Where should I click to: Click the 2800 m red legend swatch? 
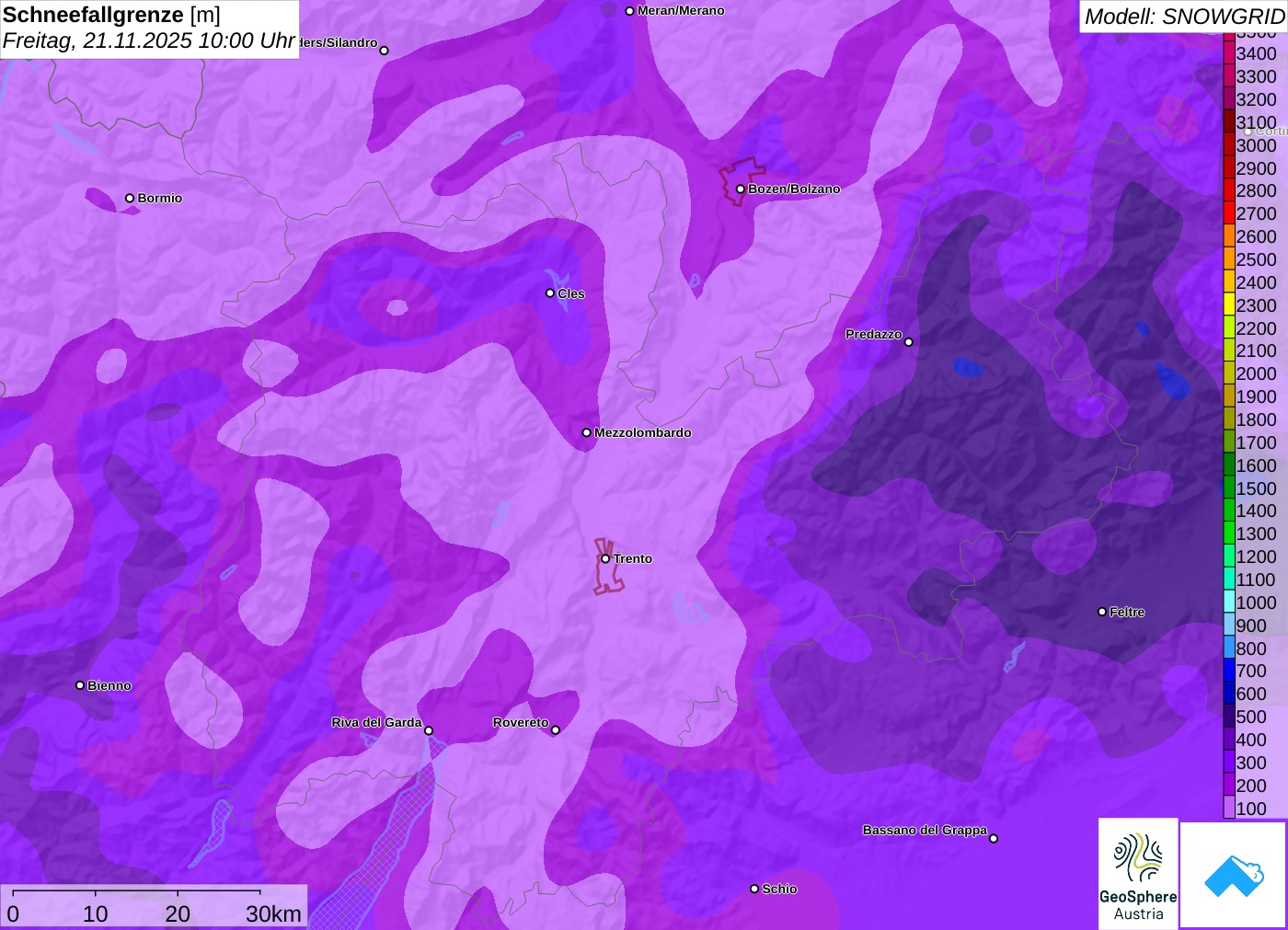click(1229, 190)
